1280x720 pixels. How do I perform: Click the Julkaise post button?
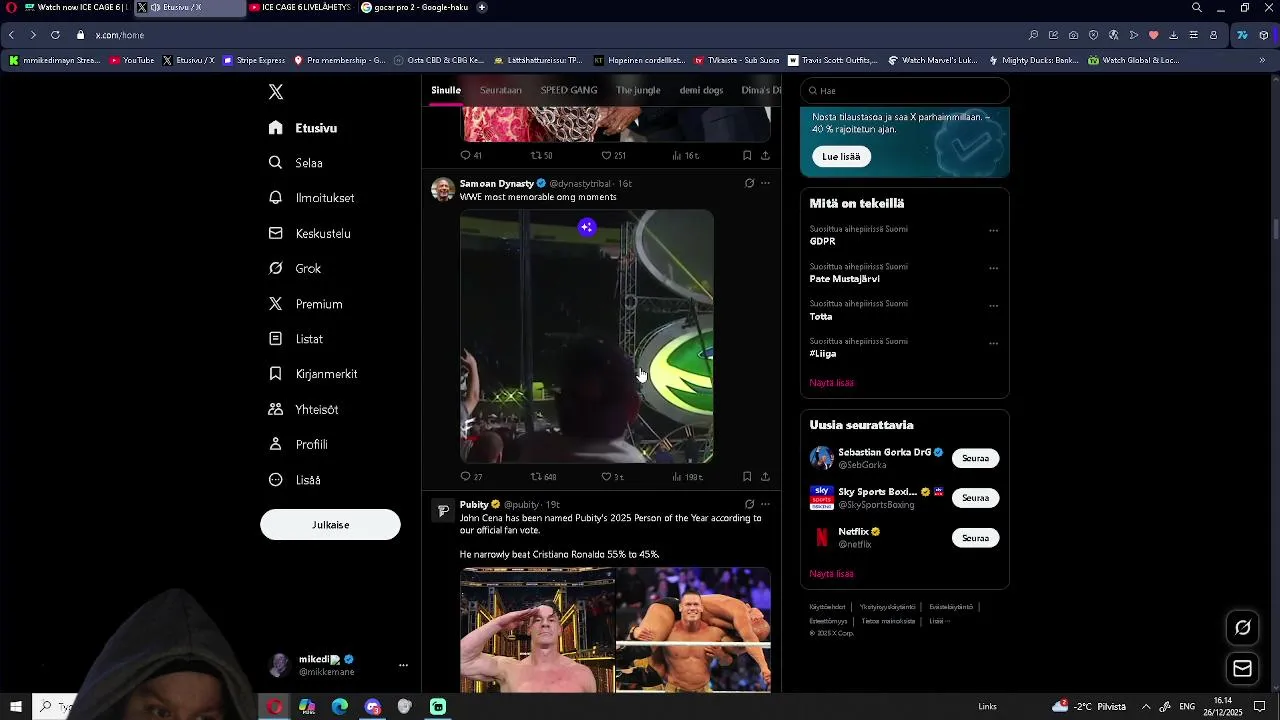point(330,525)
